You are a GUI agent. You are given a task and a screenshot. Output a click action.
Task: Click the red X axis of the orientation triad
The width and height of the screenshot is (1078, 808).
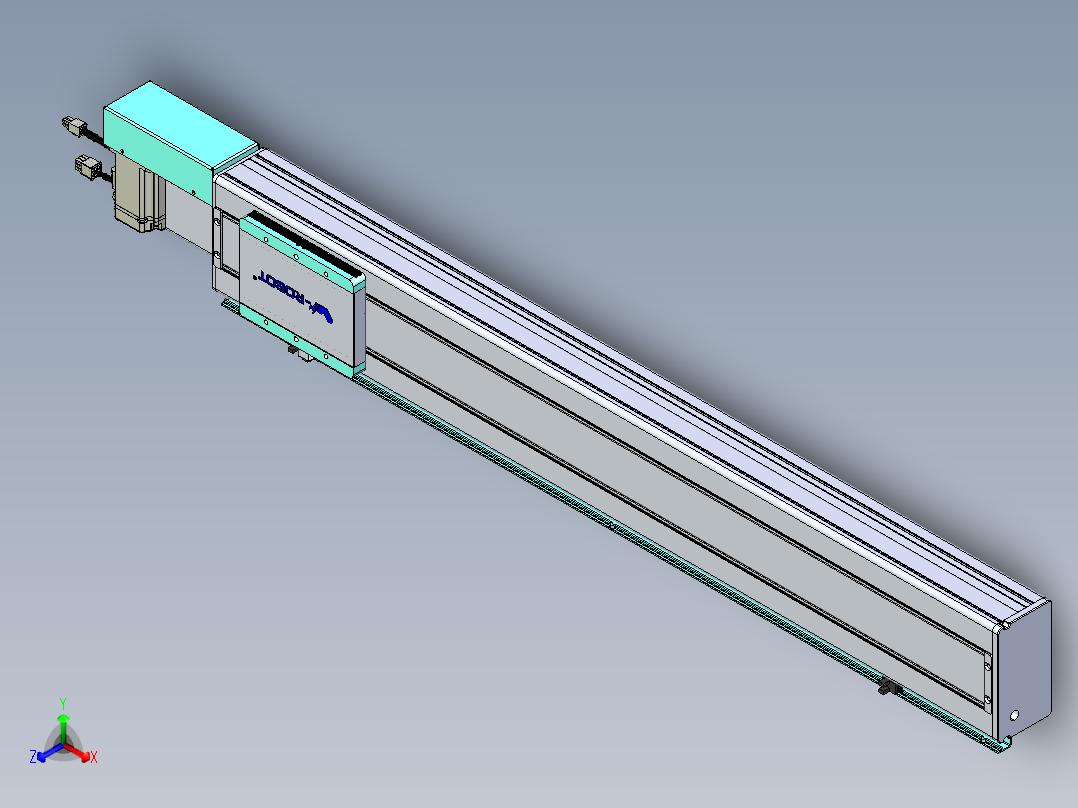click(x=81, y=754)
